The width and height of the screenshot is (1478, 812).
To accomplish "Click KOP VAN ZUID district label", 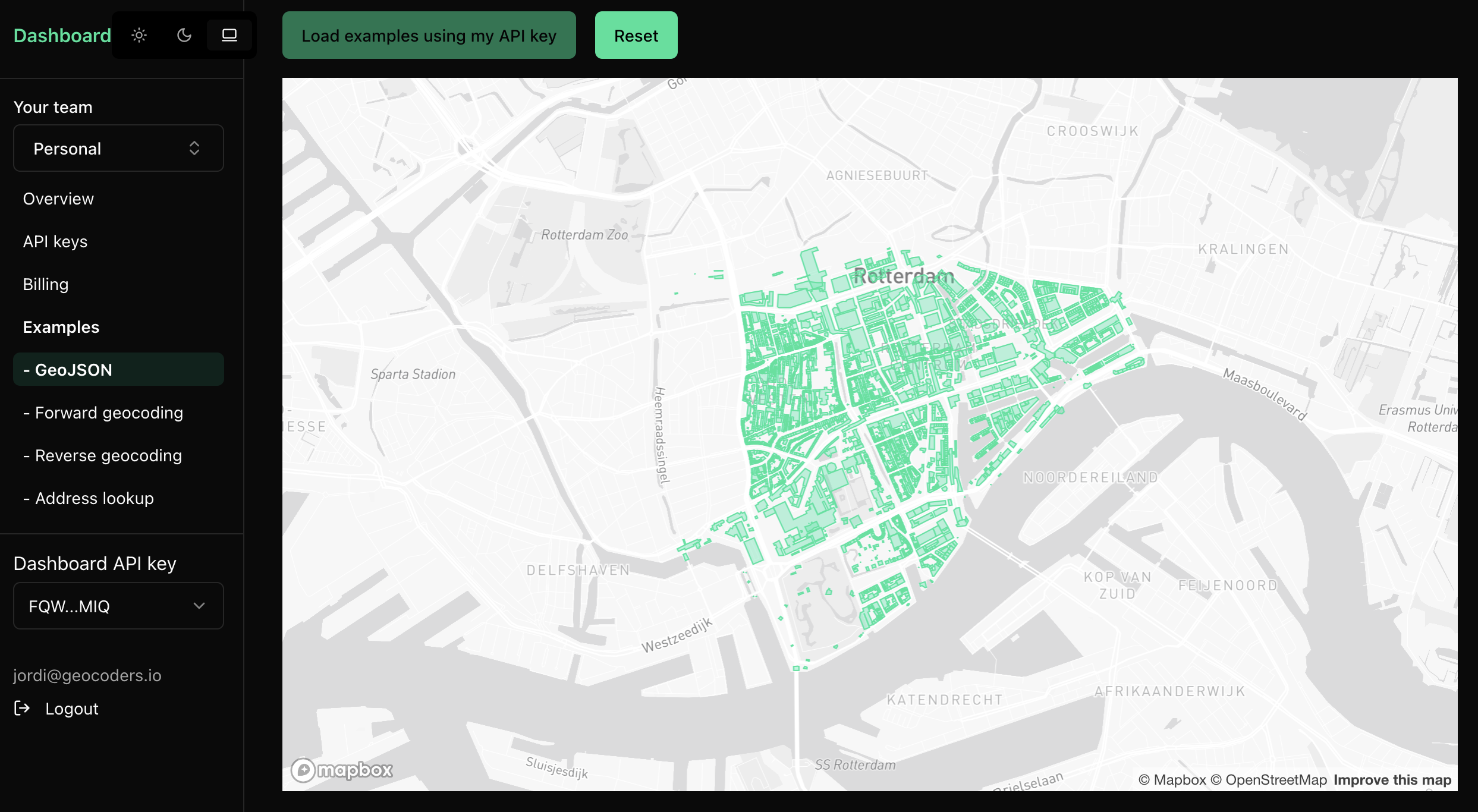I will coord(1118,585).
